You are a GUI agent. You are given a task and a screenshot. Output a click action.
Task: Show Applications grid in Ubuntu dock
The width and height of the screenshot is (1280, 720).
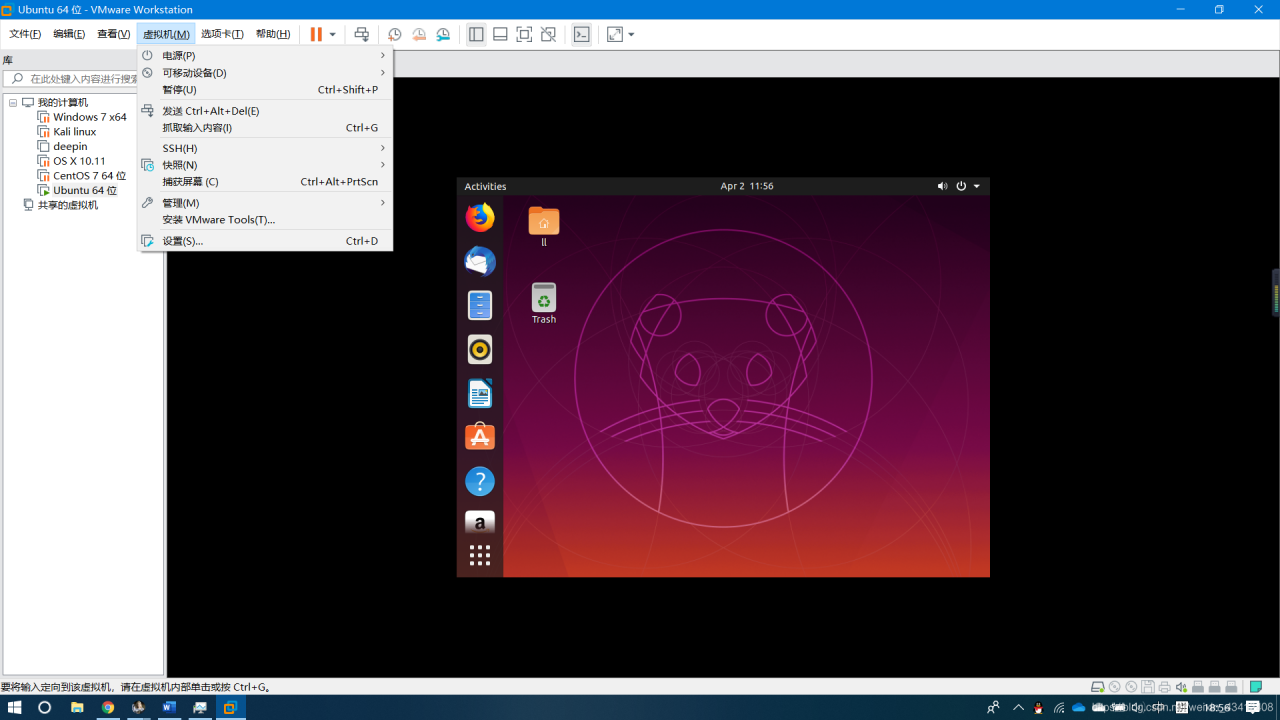pos(480,555)
